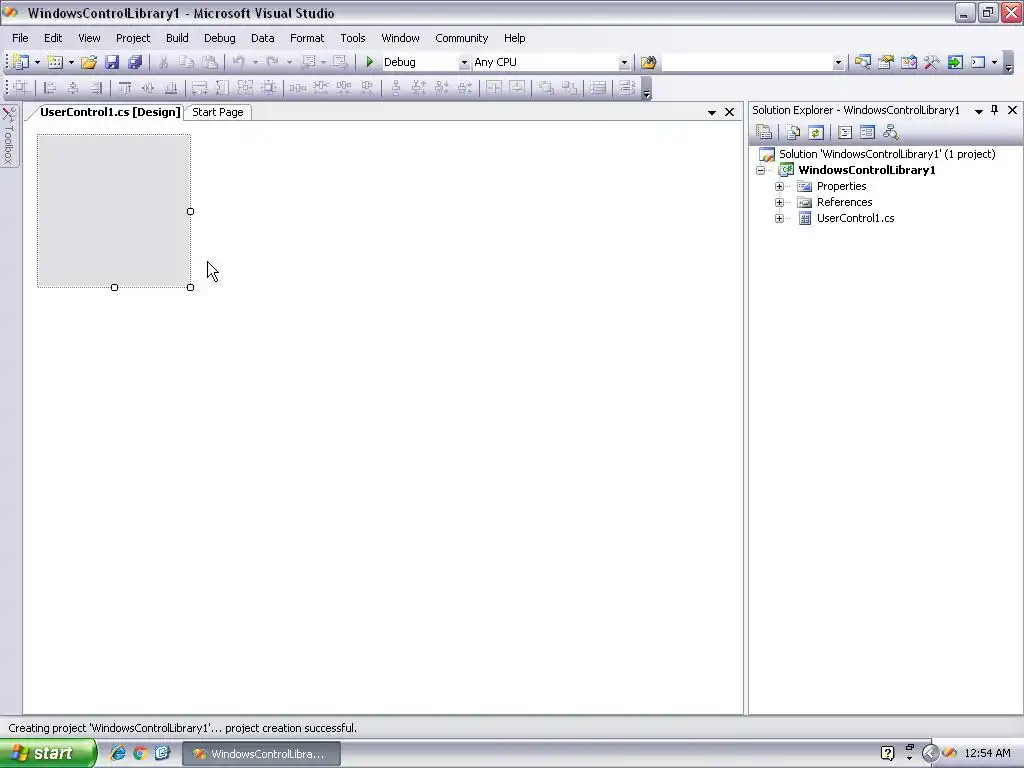Open the Community menu
Viewport: 1024px width, 768px height.
(x=462, y=38)
